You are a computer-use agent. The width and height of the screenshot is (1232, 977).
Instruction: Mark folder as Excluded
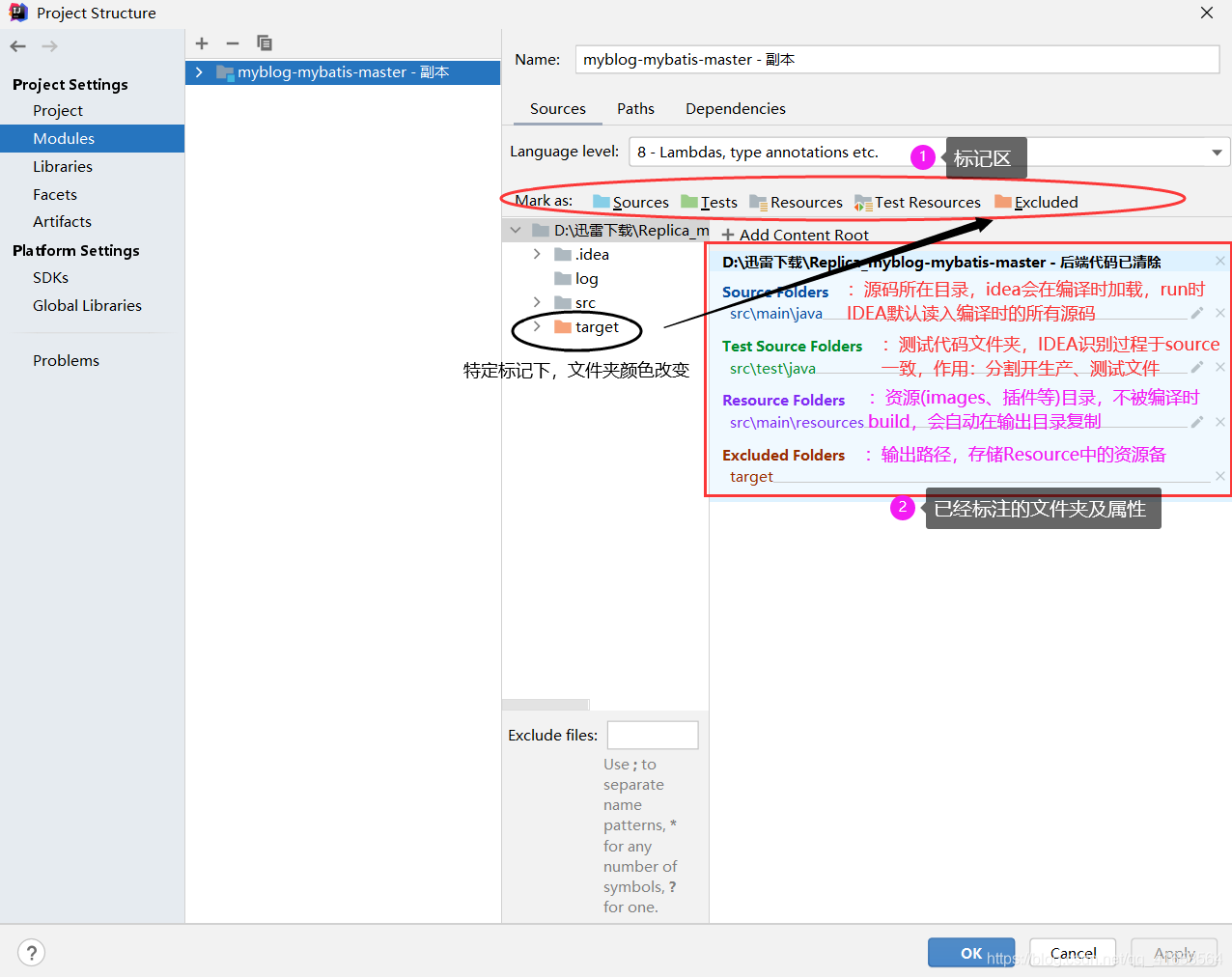point(1036,202)
